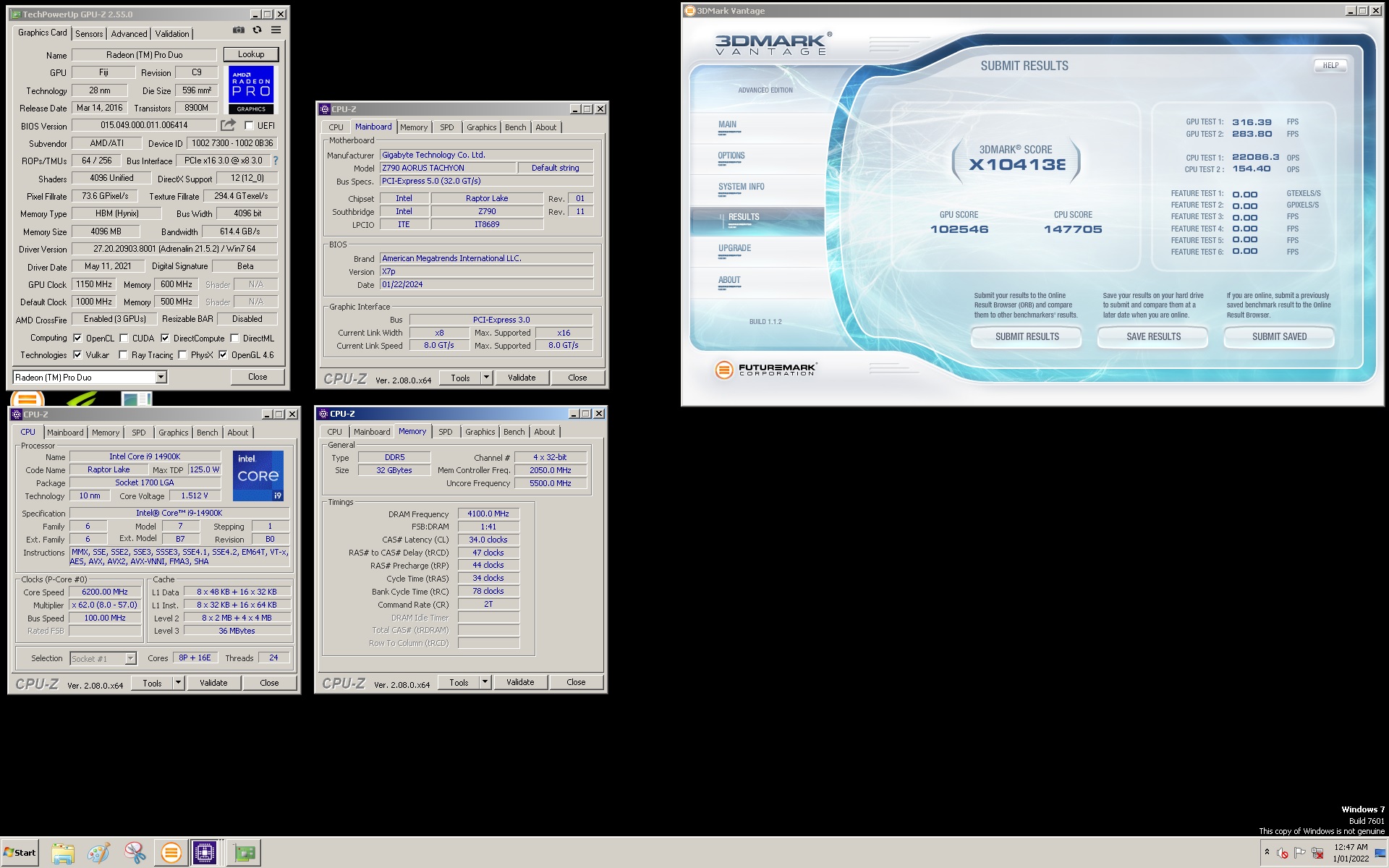Open Upgrade in 3DMark sidebar
Screen dimensions: 1389x868
(734, 249)
